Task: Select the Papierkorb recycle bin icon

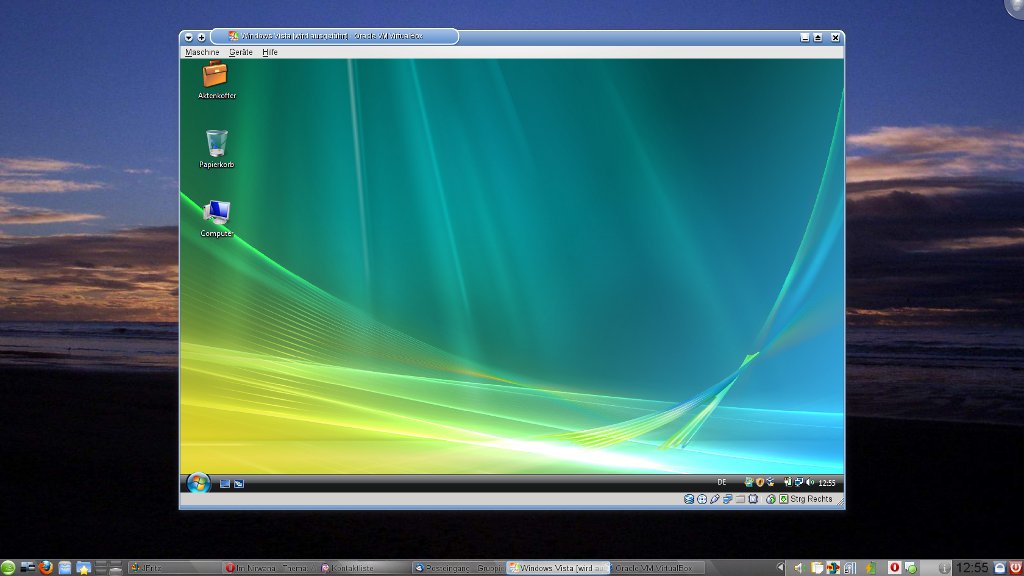Action: (x=216, y=149)
